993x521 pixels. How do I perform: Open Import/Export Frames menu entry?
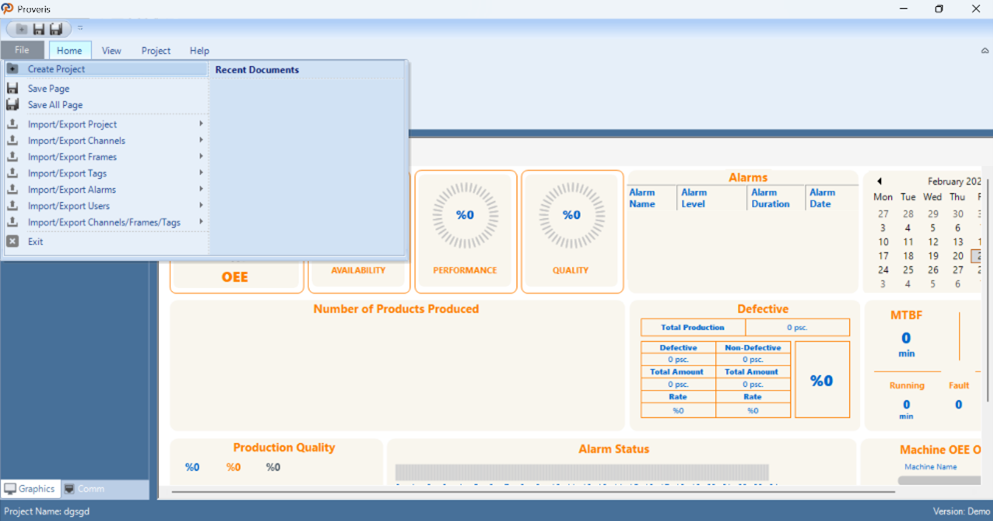[106, 157]
